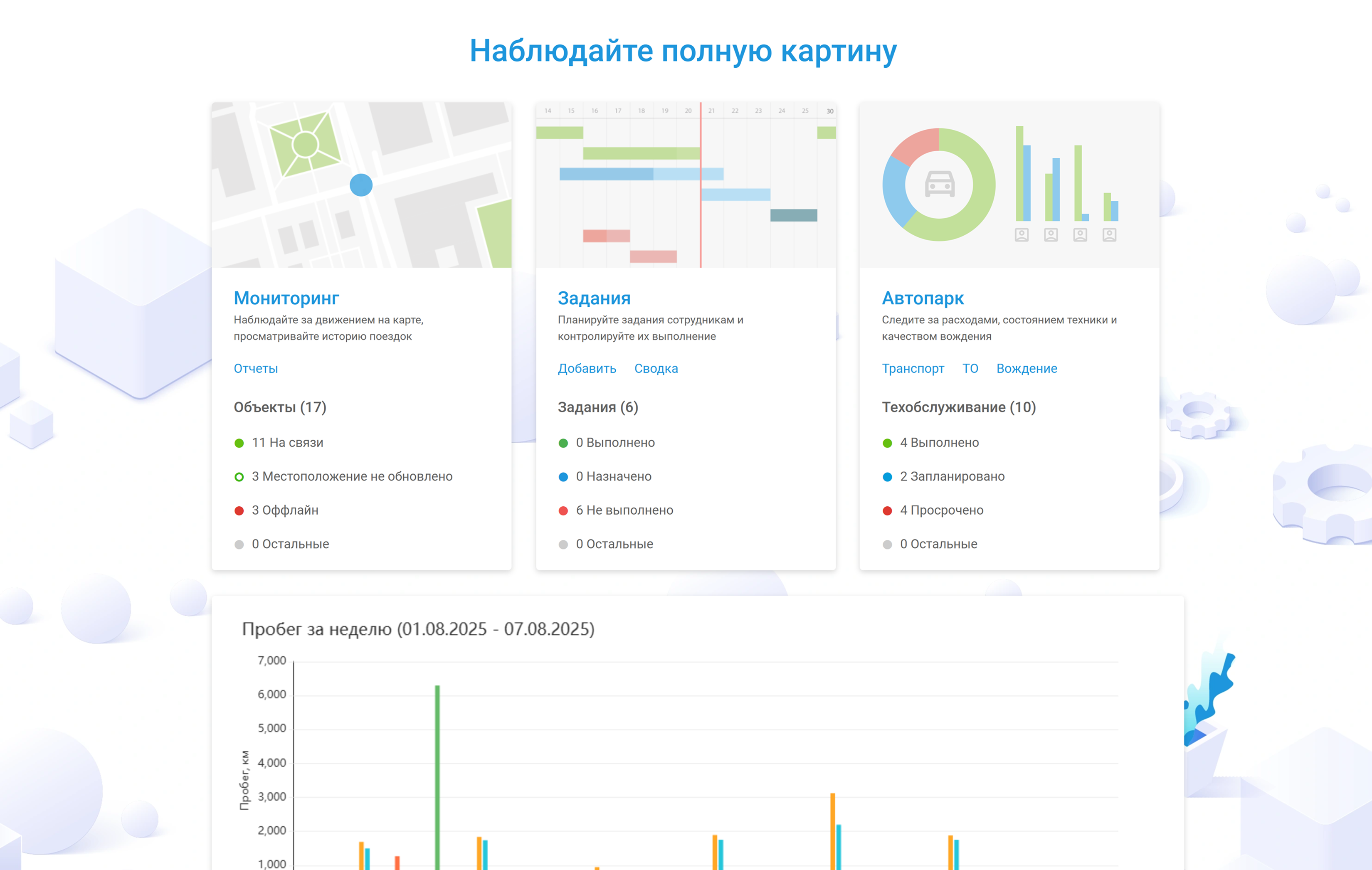The image size is (1372, 870).
Task: Select the '2 Запланировано' maintenance row
Action: coord(943,476)
